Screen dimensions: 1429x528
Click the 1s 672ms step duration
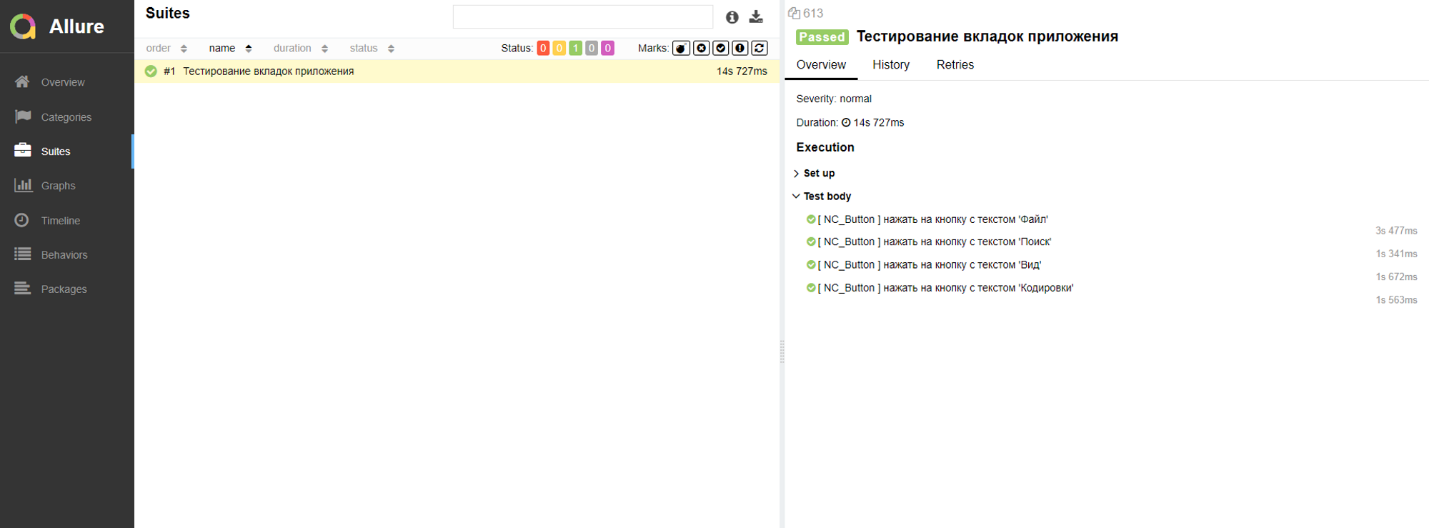coord(1396,277)
